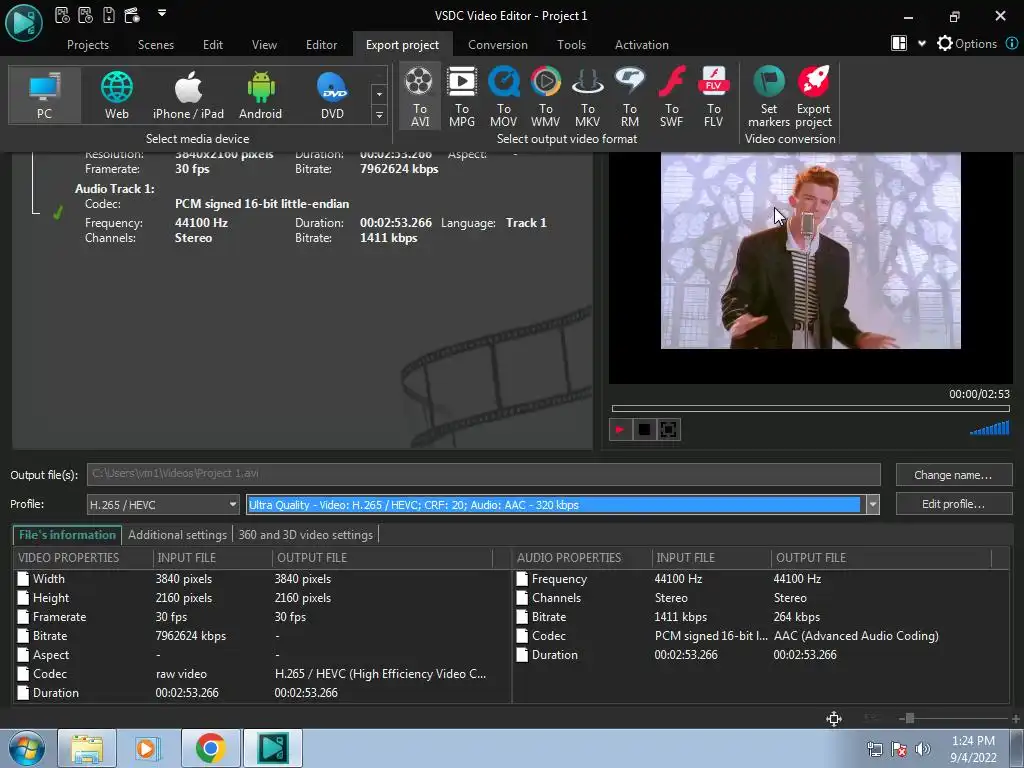The width and height of the screenshot is (1024, 768).
Task: Click the system tray volume icon
Action: pyautogui.click(x=922, y=749)
